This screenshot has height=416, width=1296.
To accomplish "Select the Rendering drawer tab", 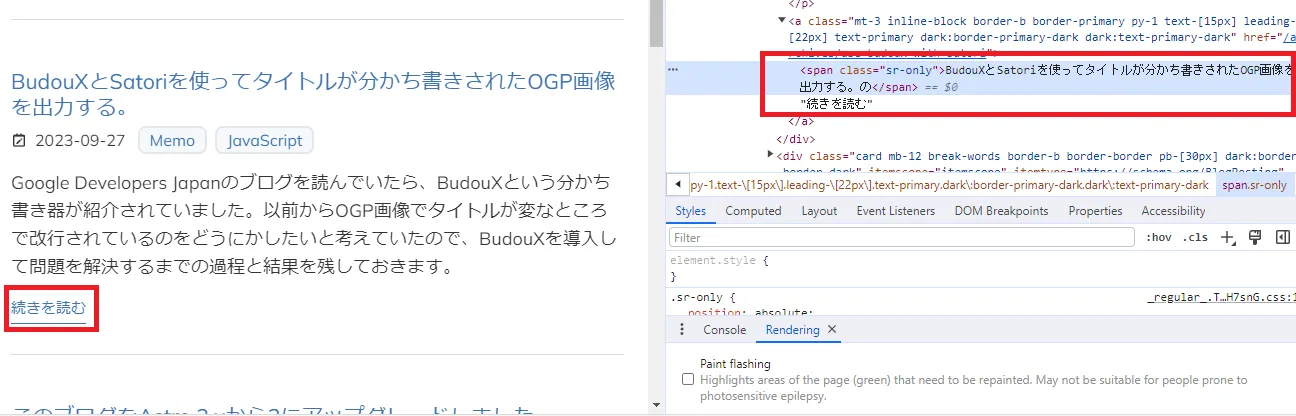I will [792, 329].
